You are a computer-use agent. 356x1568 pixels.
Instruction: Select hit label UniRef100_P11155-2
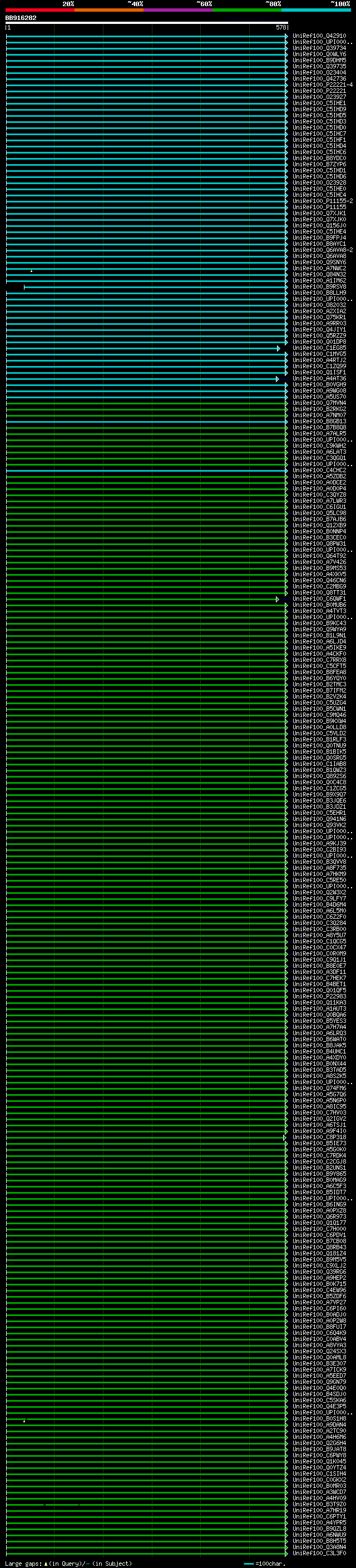coord(323,201)
